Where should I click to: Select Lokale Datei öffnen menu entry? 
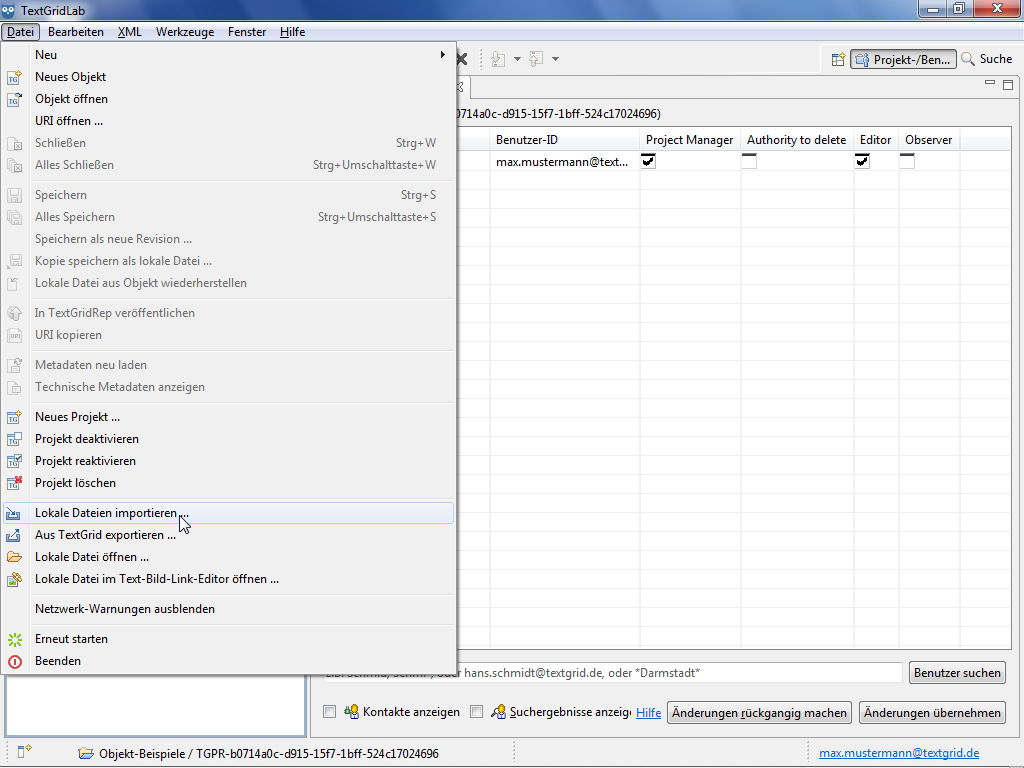click(92, 557)
